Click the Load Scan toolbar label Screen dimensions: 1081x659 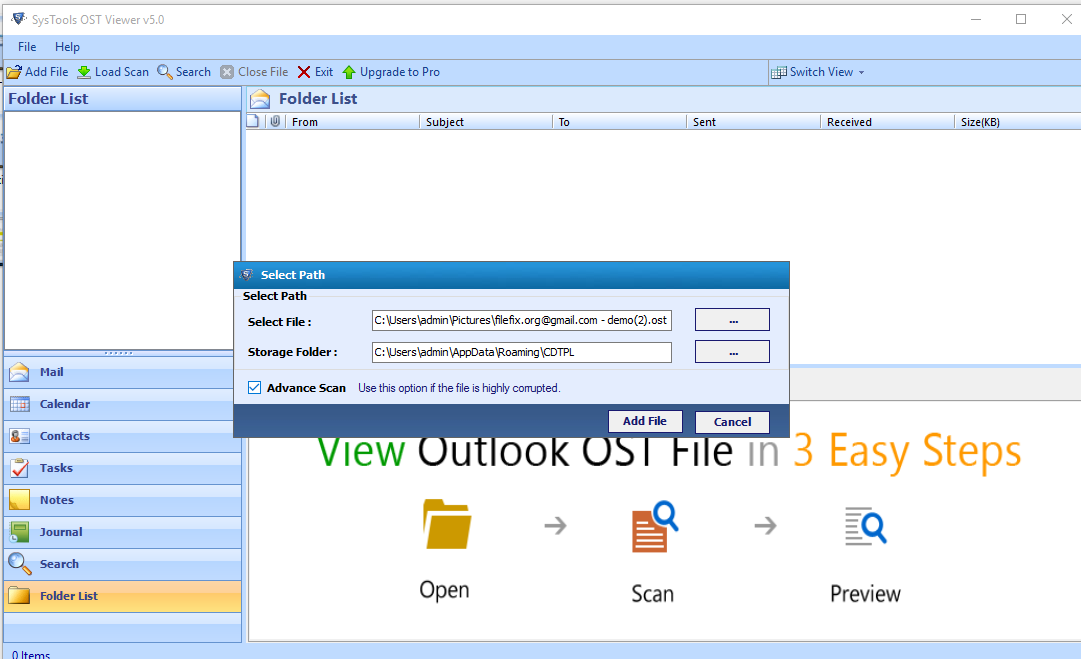pos(122,72)
